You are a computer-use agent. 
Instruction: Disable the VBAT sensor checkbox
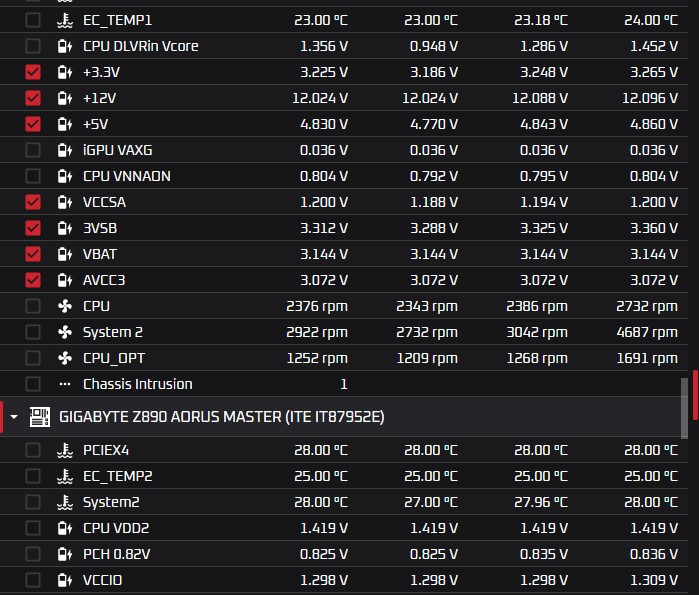click(33, 254)
